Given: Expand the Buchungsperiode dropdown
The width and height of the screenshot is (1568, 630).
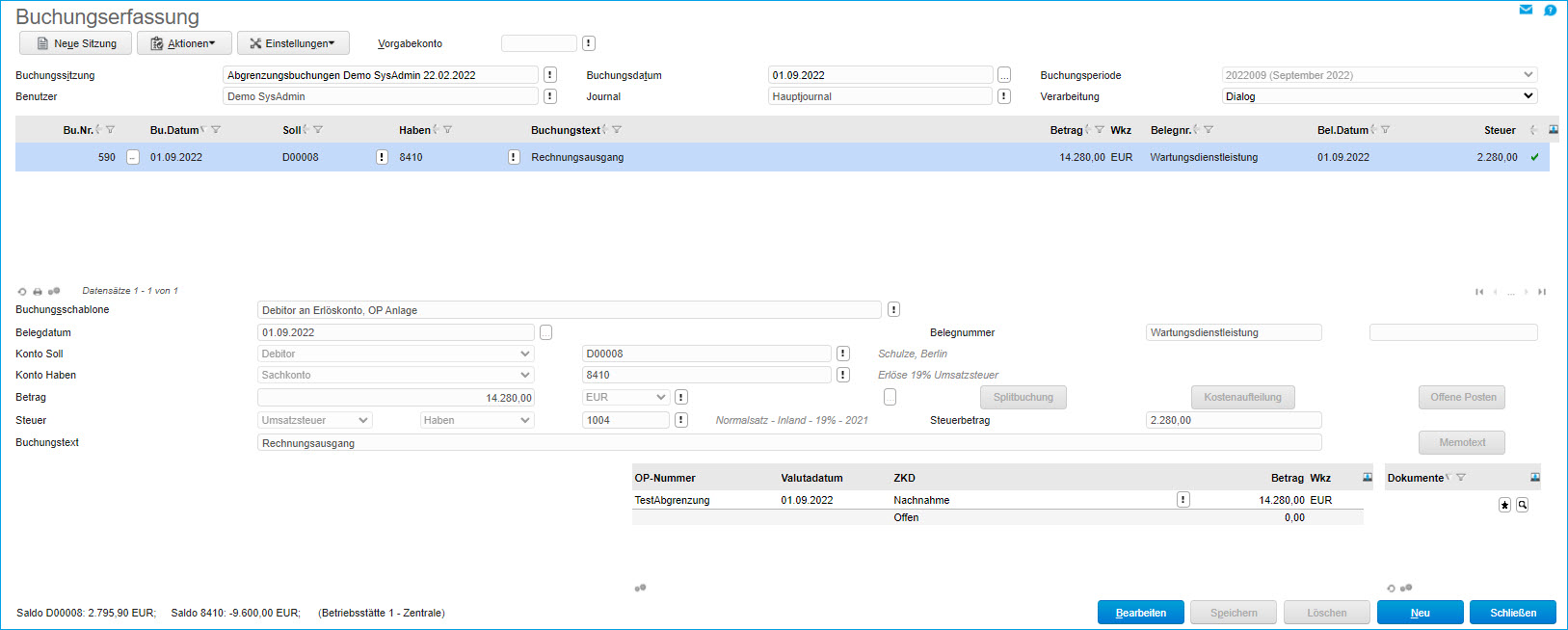Looking at the screenshot, I should [x=1528, y=74].
